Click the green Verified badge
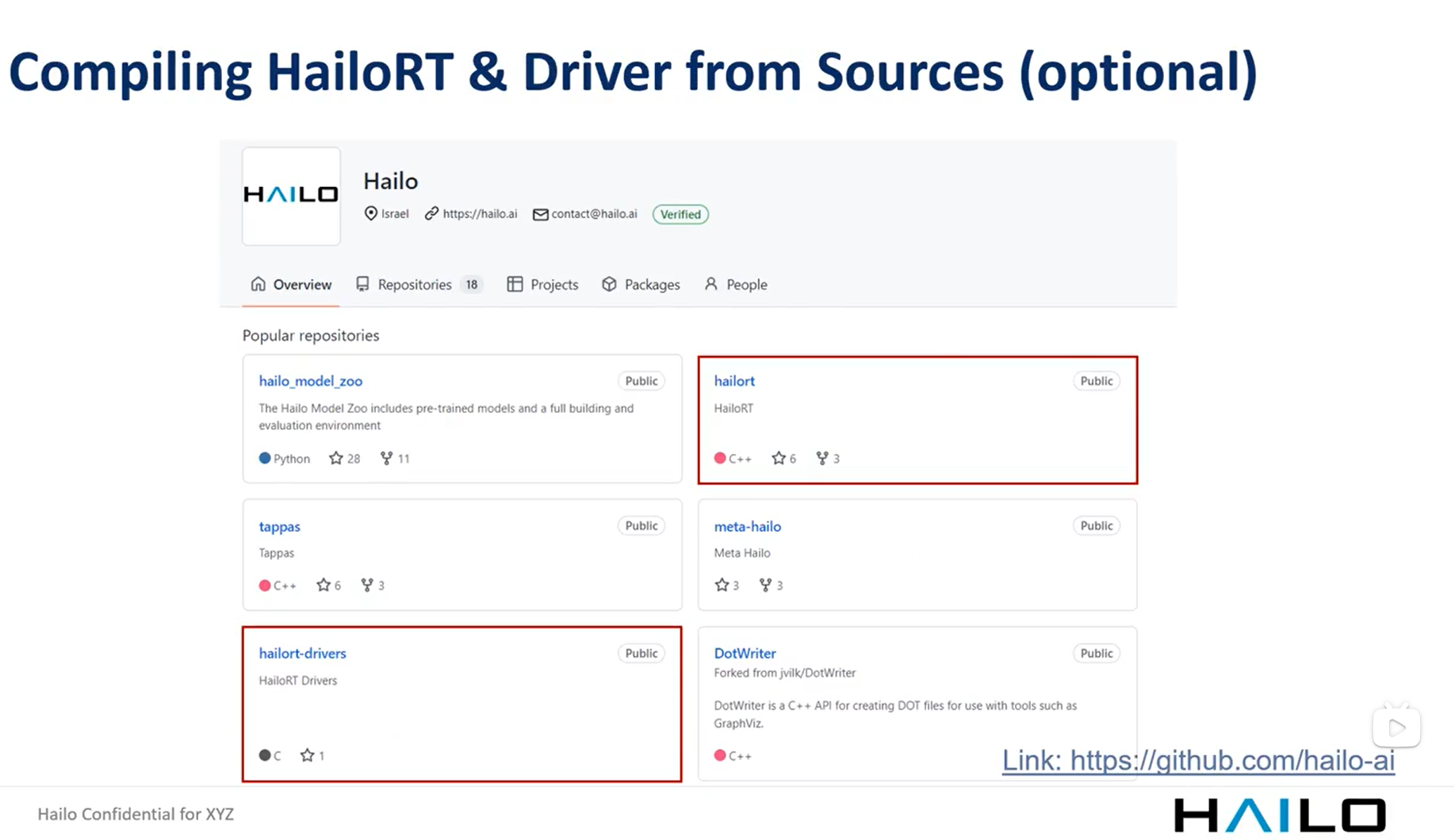Image resolution: width=1455 pixels, height=840 pixels. (680, 214)
